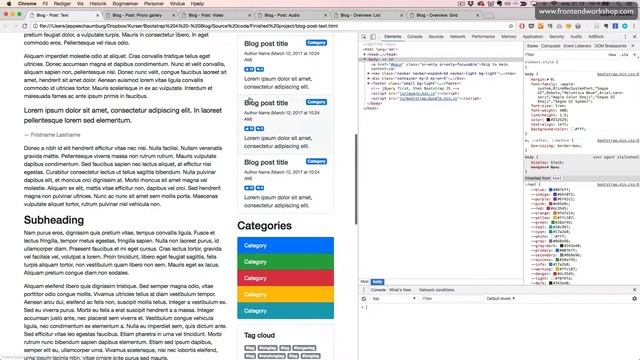Toggle the device toolbar icon
The image size is (640, 360).
pos(373,37)
